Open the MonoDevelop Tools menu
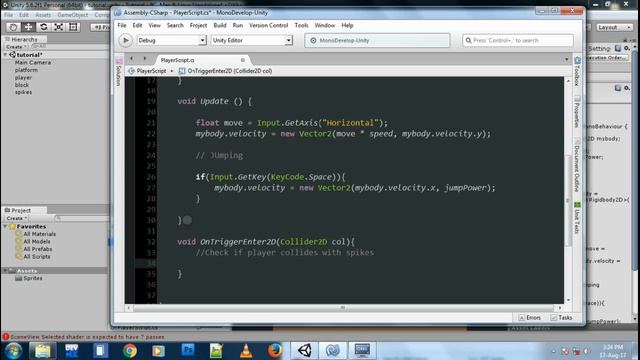The width and height of the screenshot is (640, 360). [x=301, y=25]
